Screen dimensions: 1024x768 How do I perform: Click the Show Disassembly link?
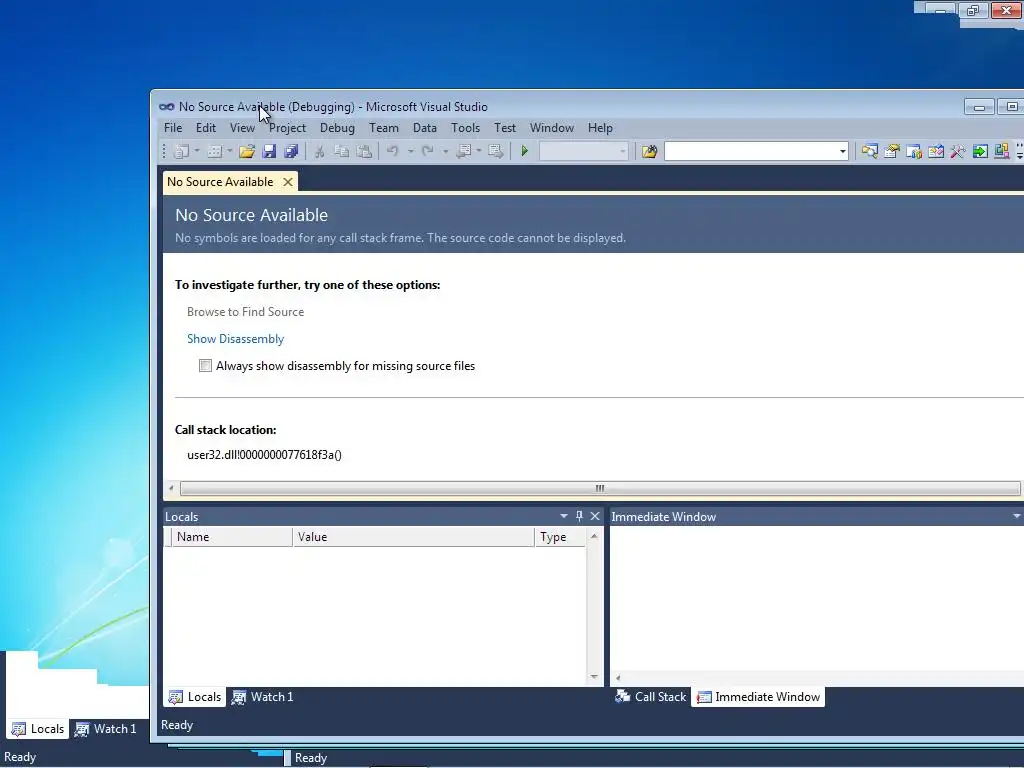[236, 339]
